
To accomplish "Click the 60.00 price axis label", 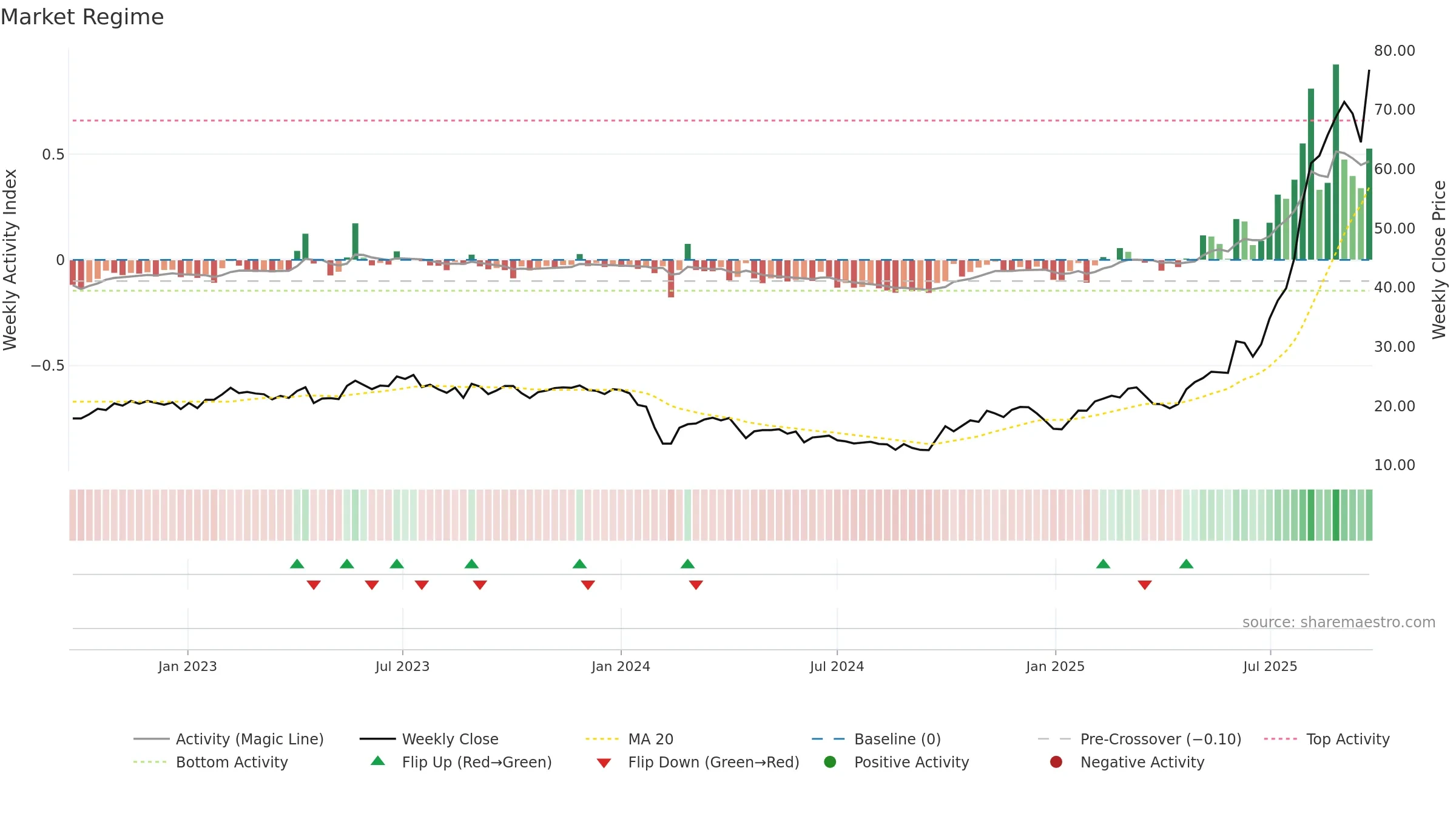I will click(1395, 169).
